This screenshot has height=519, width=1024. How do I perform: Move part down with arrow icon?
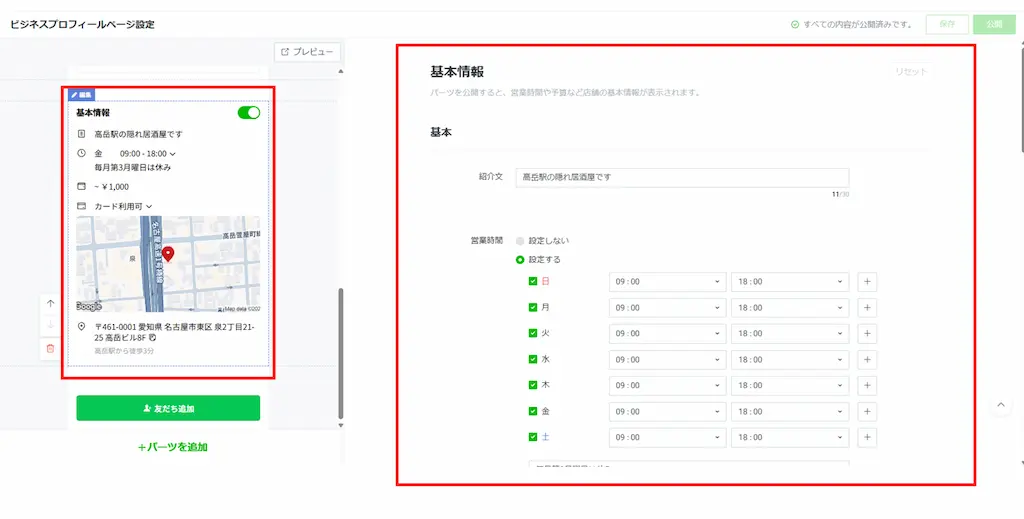coord(51,325)
